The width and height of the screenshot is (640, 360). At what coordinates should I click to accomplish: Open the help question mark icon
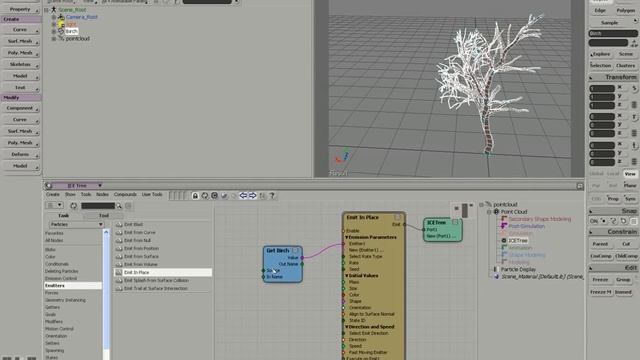point(272,196)
